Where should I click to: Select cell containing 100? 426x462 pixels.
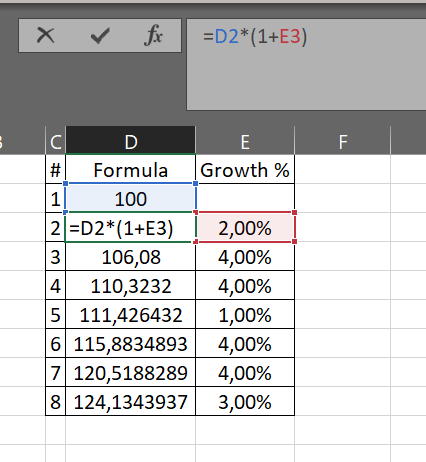[x=131, y=198]
